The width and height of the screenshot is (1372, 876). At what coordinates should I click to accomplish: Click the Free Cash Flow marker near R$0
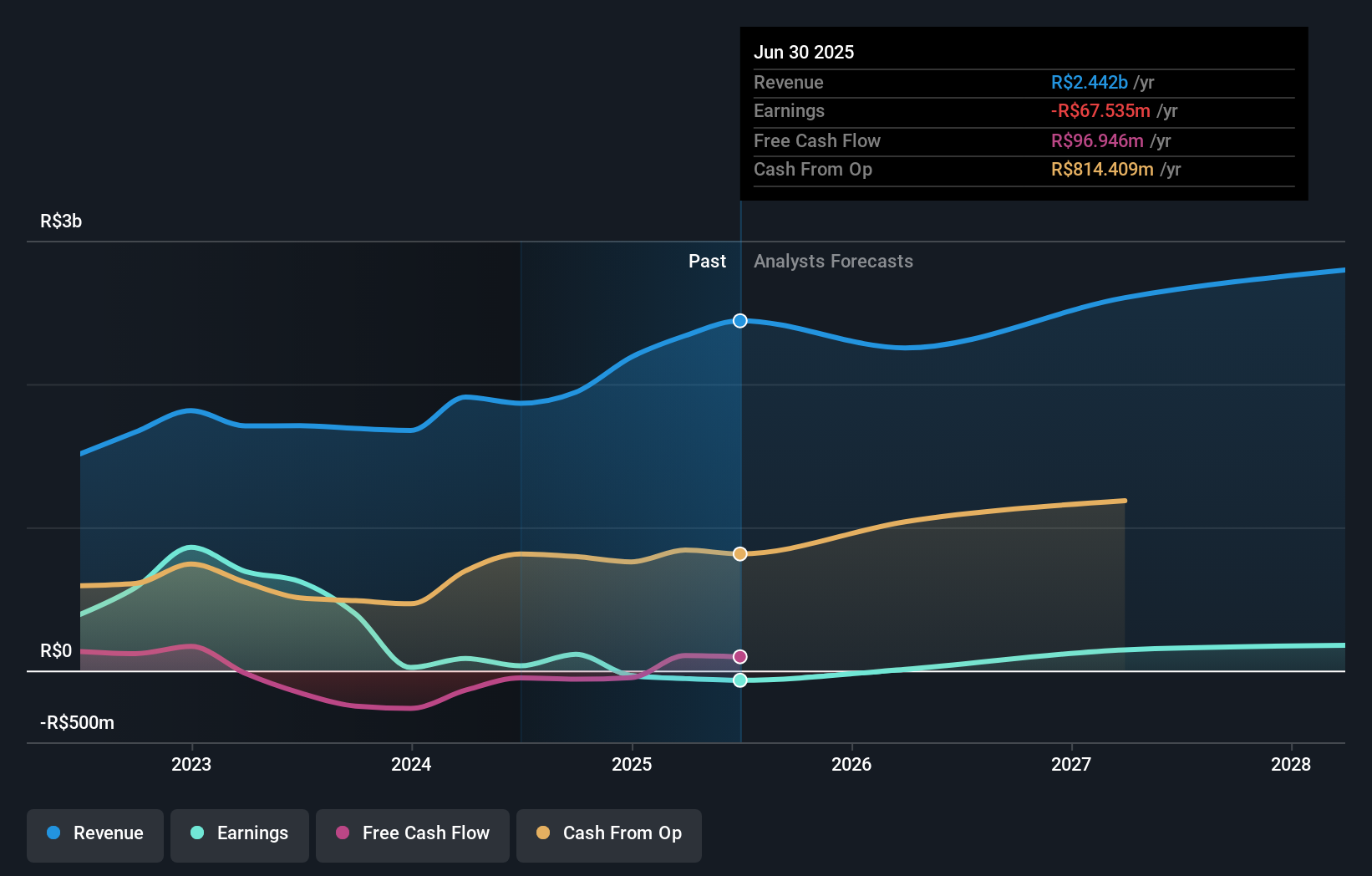(x=739, y=657)
